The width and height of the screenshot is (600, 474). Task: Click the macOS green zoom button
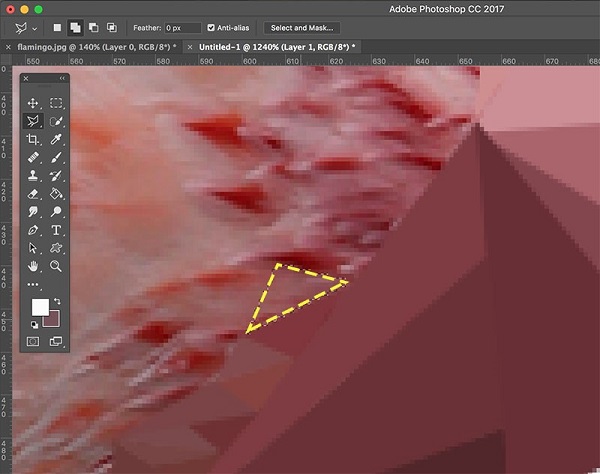(38, 9)
